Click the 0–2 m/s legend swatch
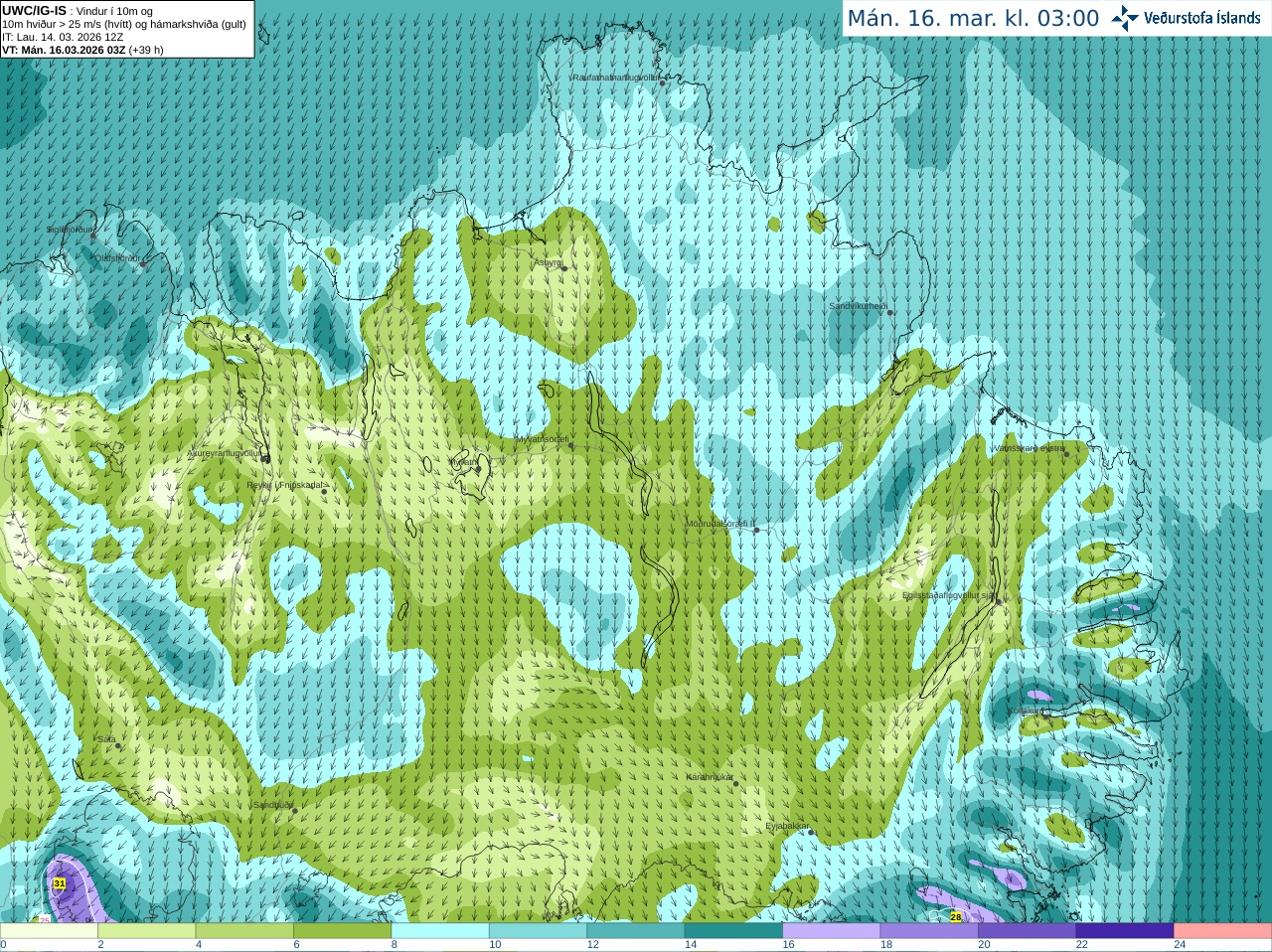The width and height of the screenshot is (1272, 952). tap(49, 931)
